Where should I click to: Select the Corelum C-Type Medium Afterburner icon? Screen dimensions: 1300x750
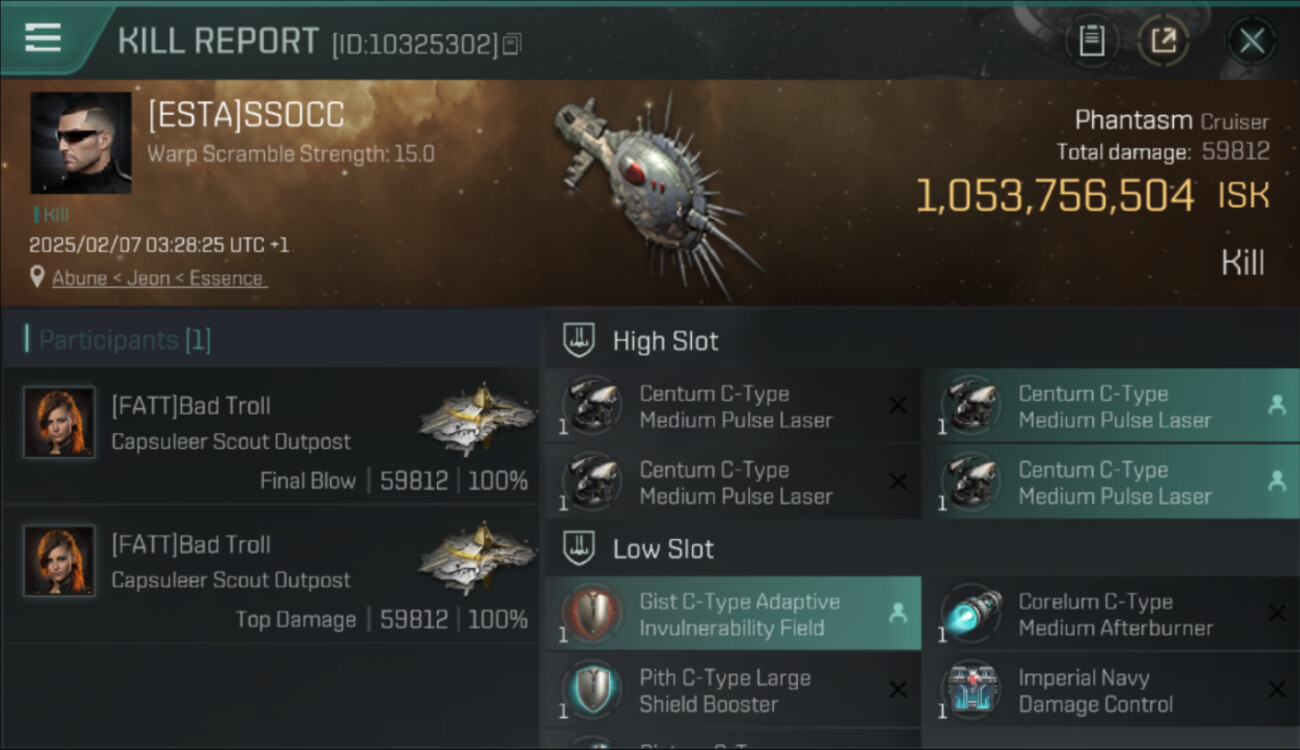971,614
